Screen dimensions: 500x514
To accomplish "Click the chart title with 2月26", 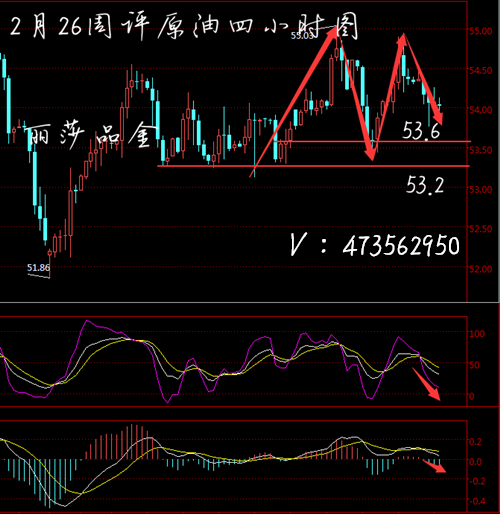I will pyautogui.click(x=184, y=27).
